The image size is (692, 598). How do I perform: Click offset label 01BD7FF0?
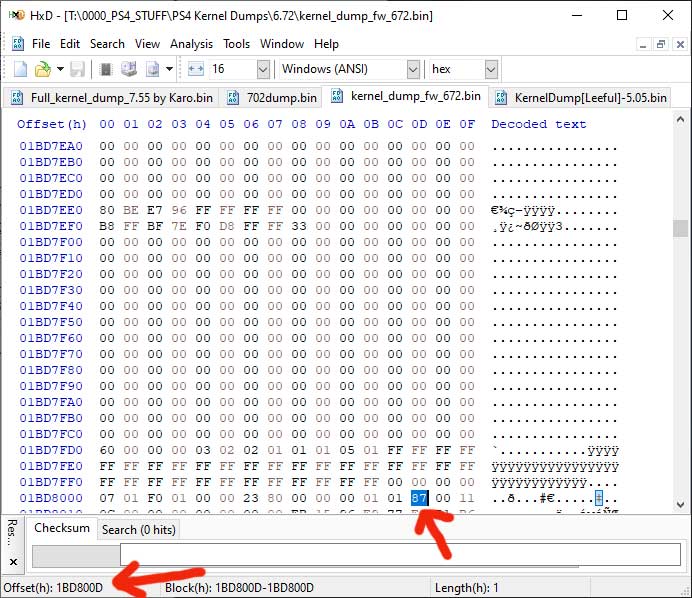[51, 482]
